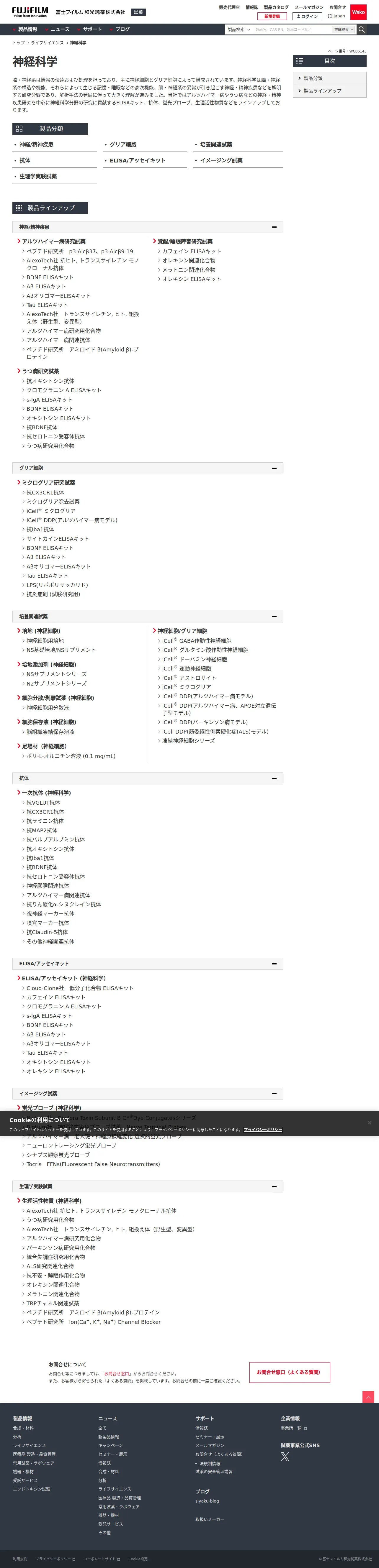This screenshot has width=379, height=1568.
Task: Click the 新規登録 button
Action: pos(272,17)
